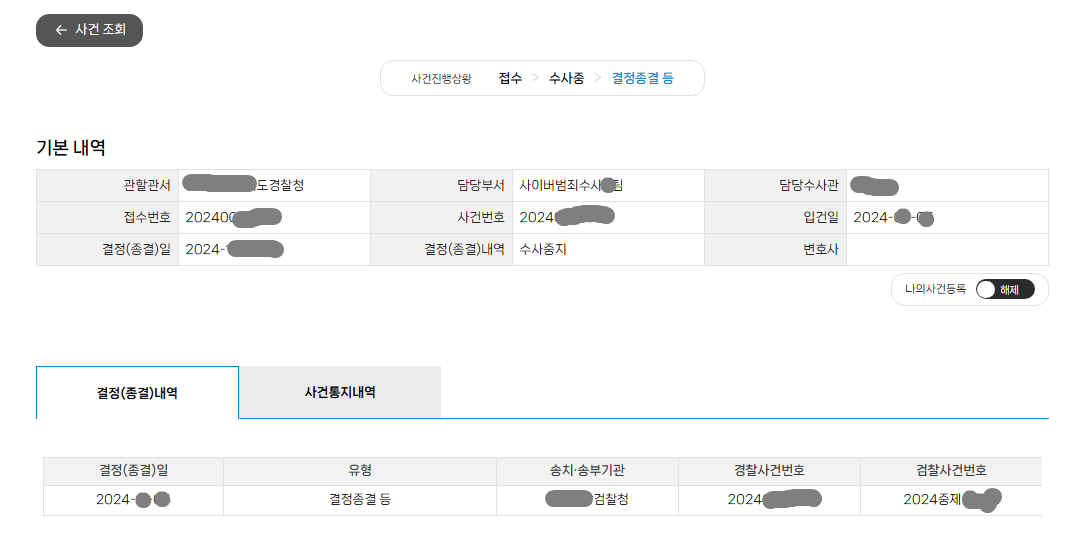Click the 사건번호 label in 기본 내역
This screenshot has height=543, width=1077.
(481, 218)
